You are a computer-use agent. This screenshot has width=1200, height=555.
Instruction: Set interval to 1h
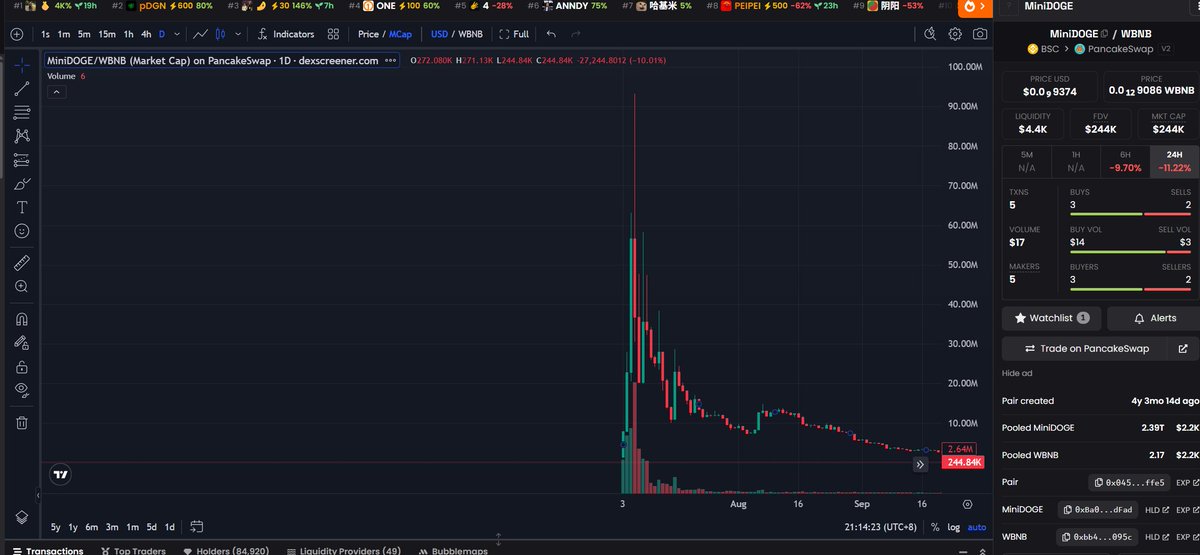(128, 34)
